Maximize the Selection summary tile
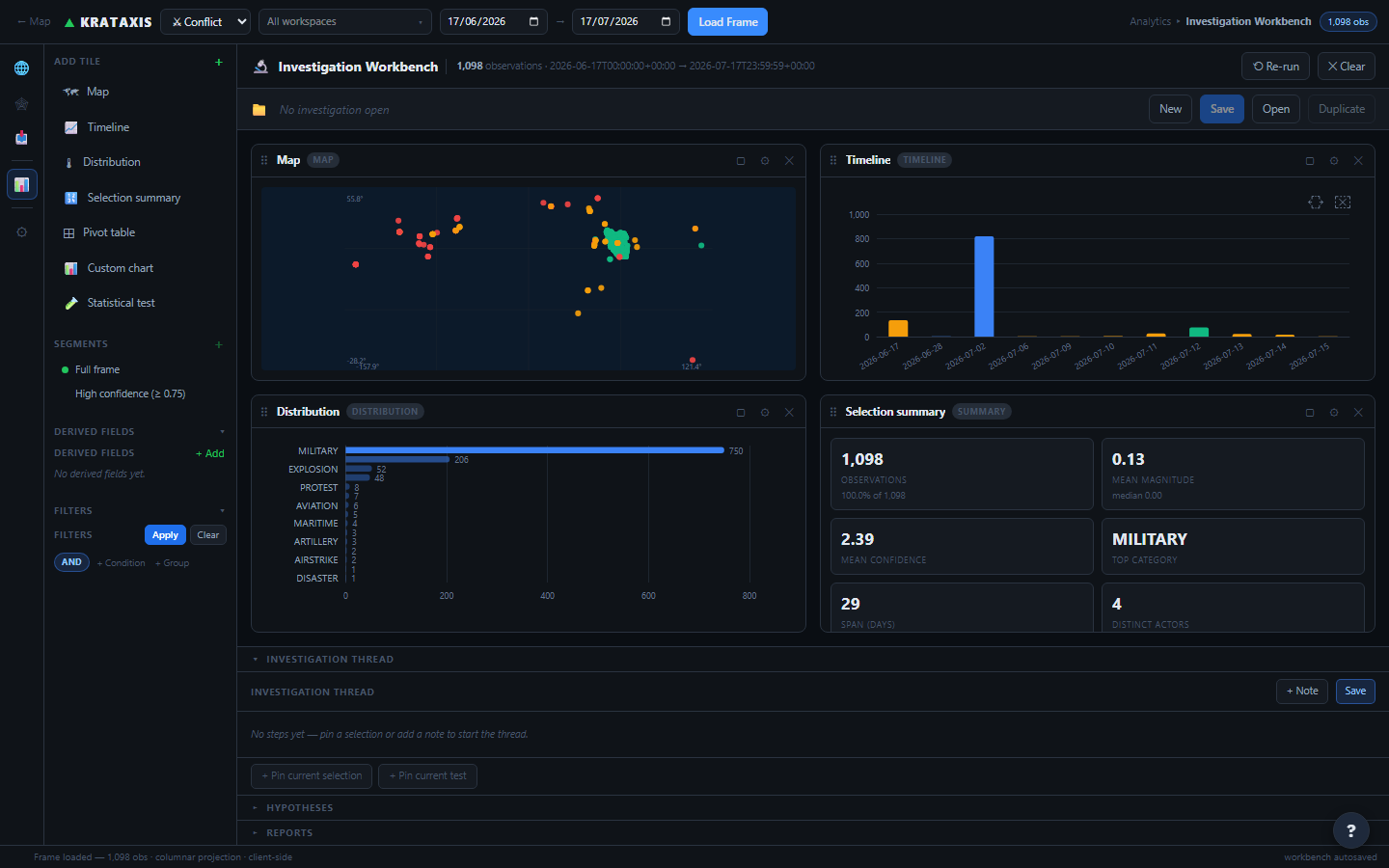The image size is (1389, 868). 1310,413
